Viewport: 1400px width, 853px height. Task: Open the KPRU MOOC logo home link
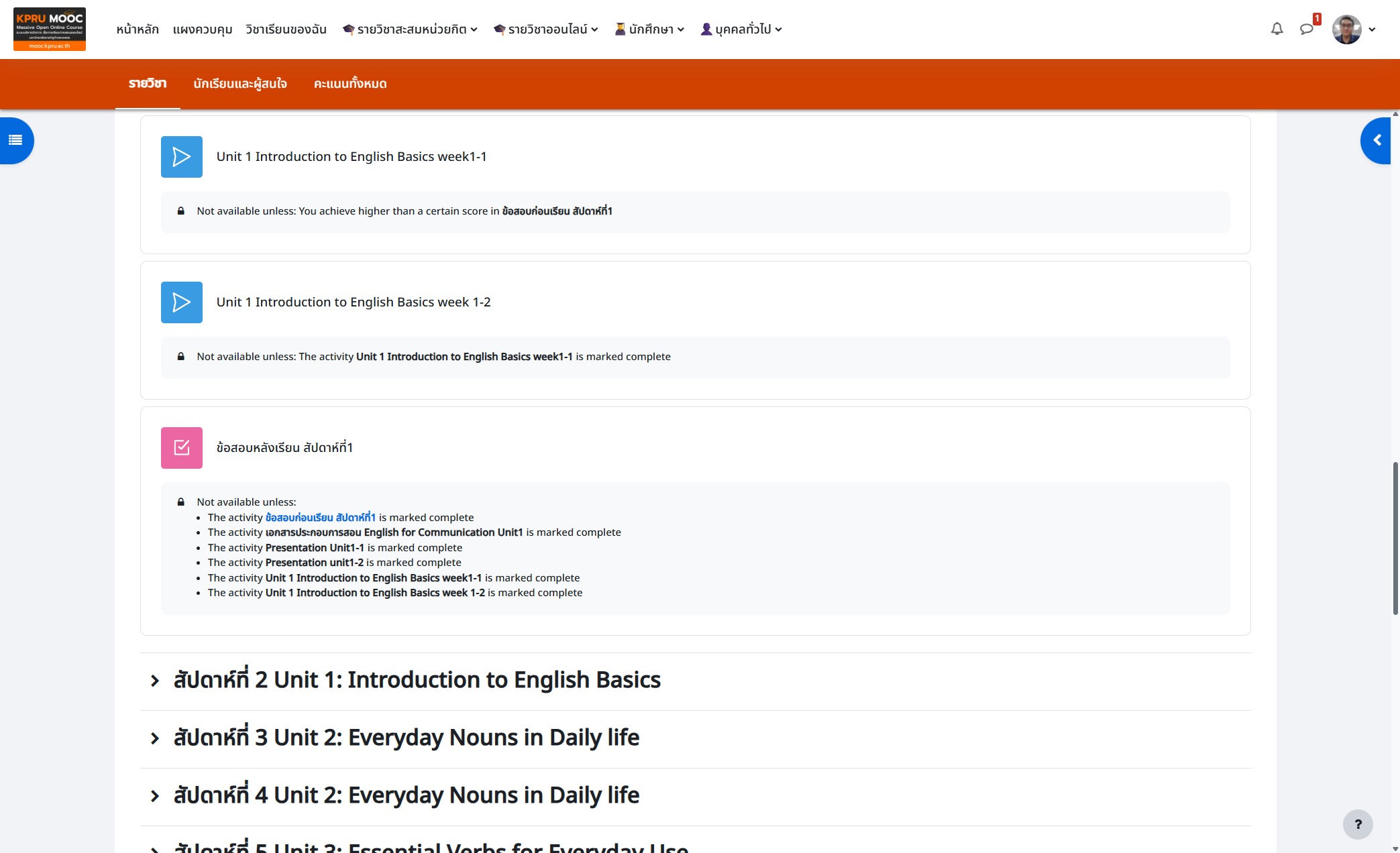point(50,29)
